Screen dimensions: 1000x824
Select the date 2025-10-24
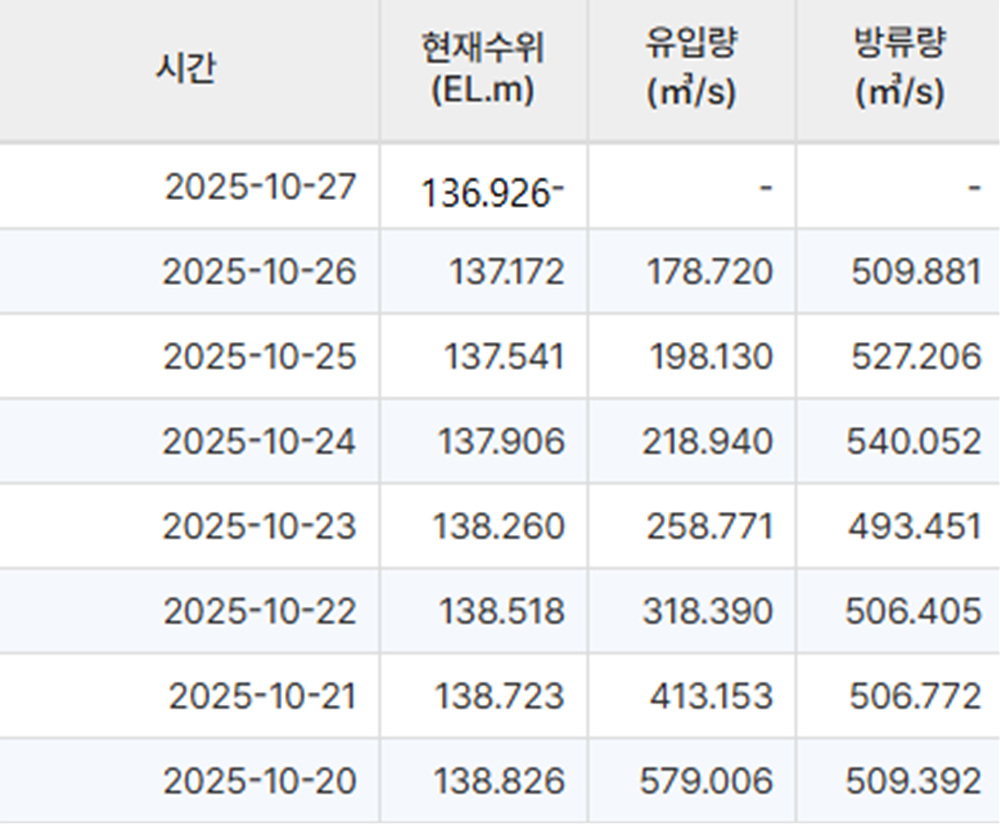(x=267, y=440)
